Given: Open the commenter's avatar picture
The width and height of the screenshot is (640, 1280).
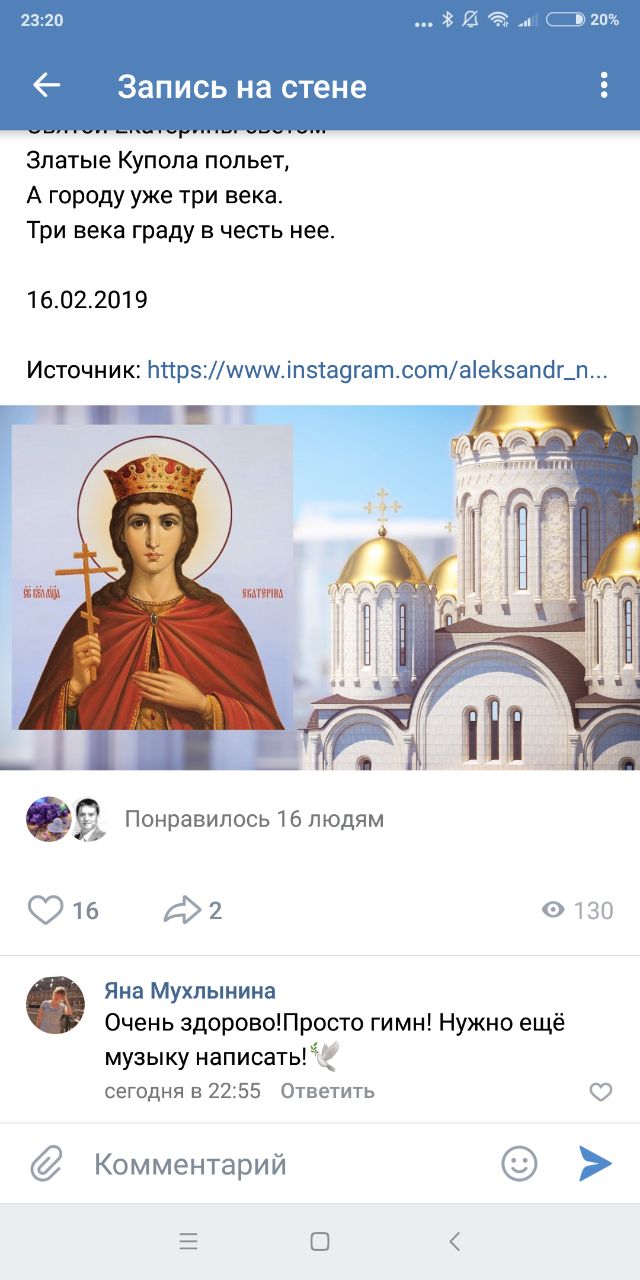Looking at the screenshot, I should [55, 1005].
